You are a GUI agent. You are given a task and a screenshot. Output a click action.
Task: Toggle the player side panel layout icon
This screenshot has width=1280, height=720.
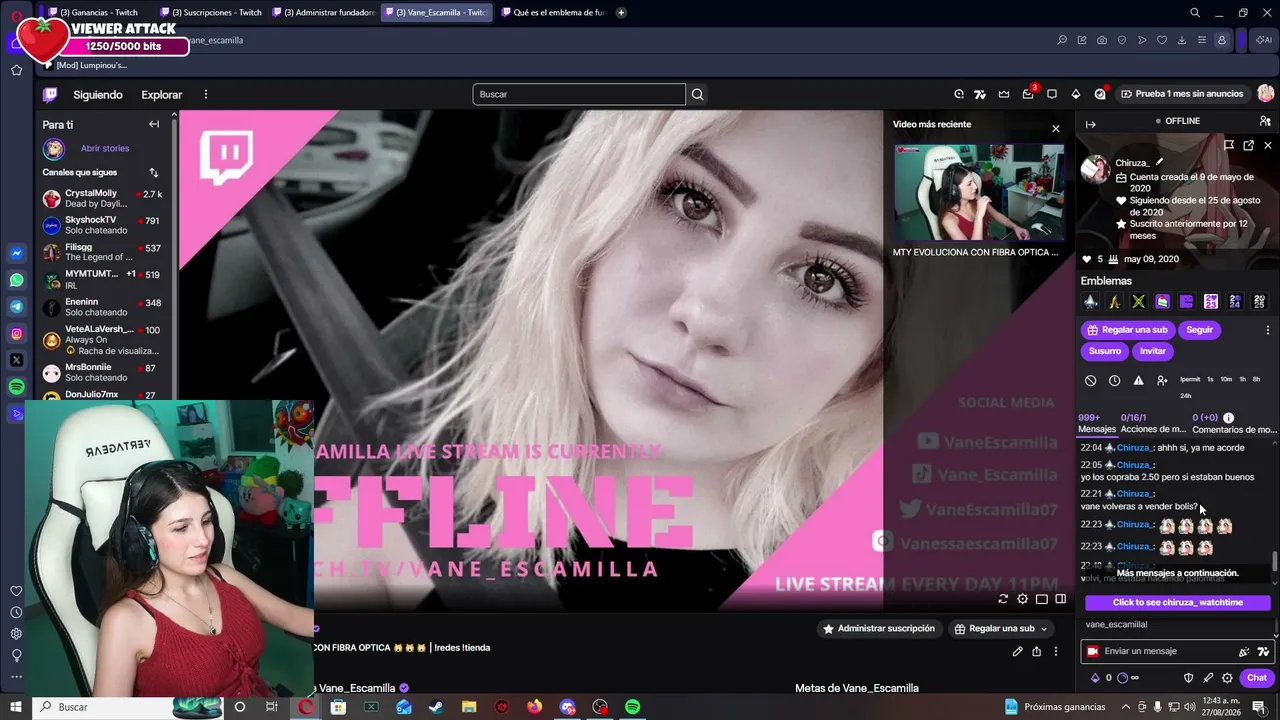tap(1061, 599)
